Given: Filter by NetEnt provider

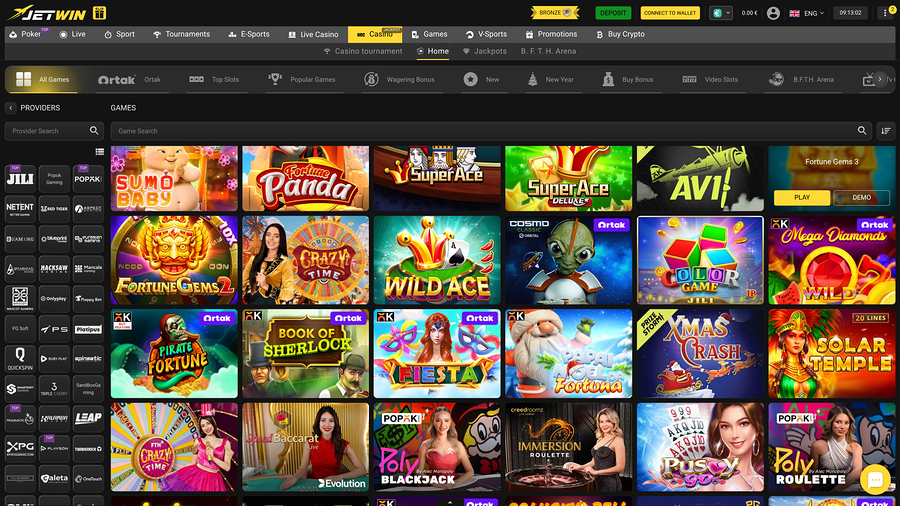Looking at the screenshot, I should 20,209.
